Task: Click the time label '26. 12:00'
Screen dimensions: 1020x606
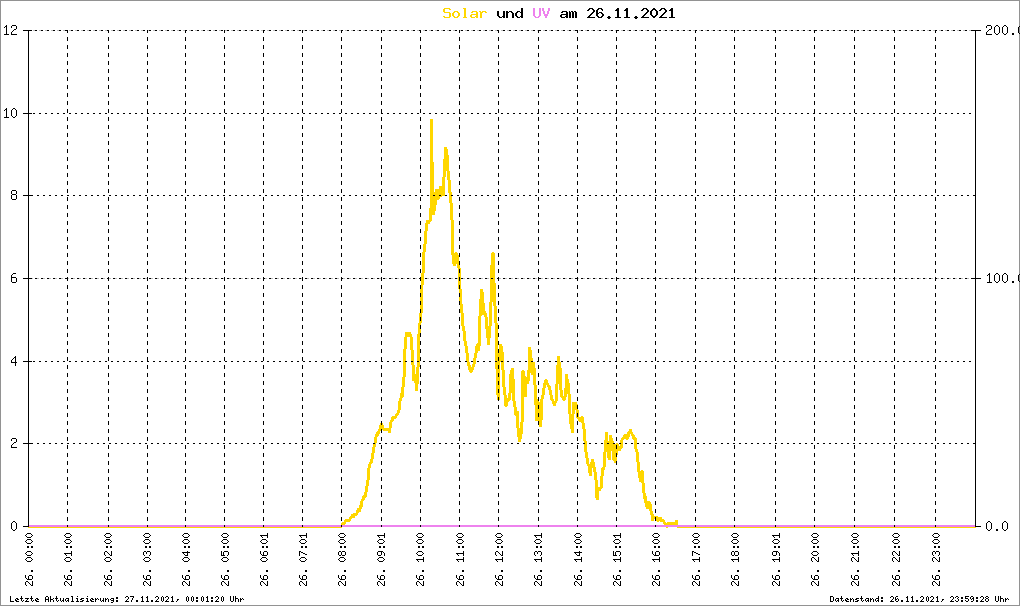Action: (499, 560)
